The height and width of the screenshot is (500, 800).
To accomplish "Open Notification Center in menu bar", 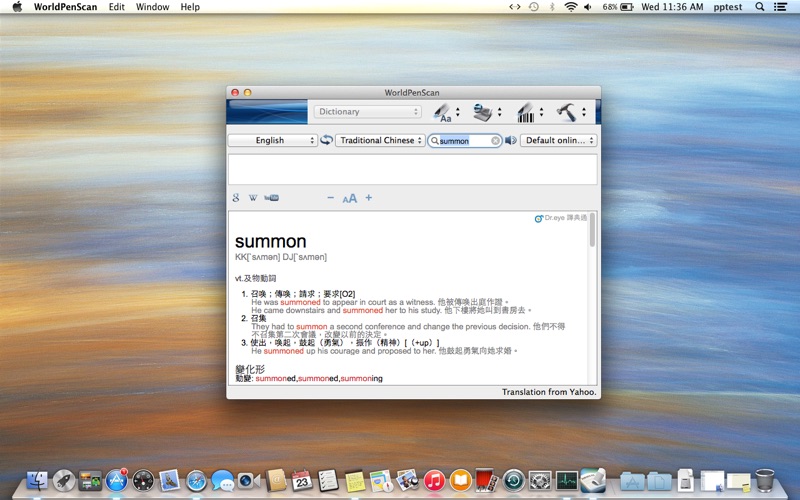I will pyautogui.click(x=780, y=7).
